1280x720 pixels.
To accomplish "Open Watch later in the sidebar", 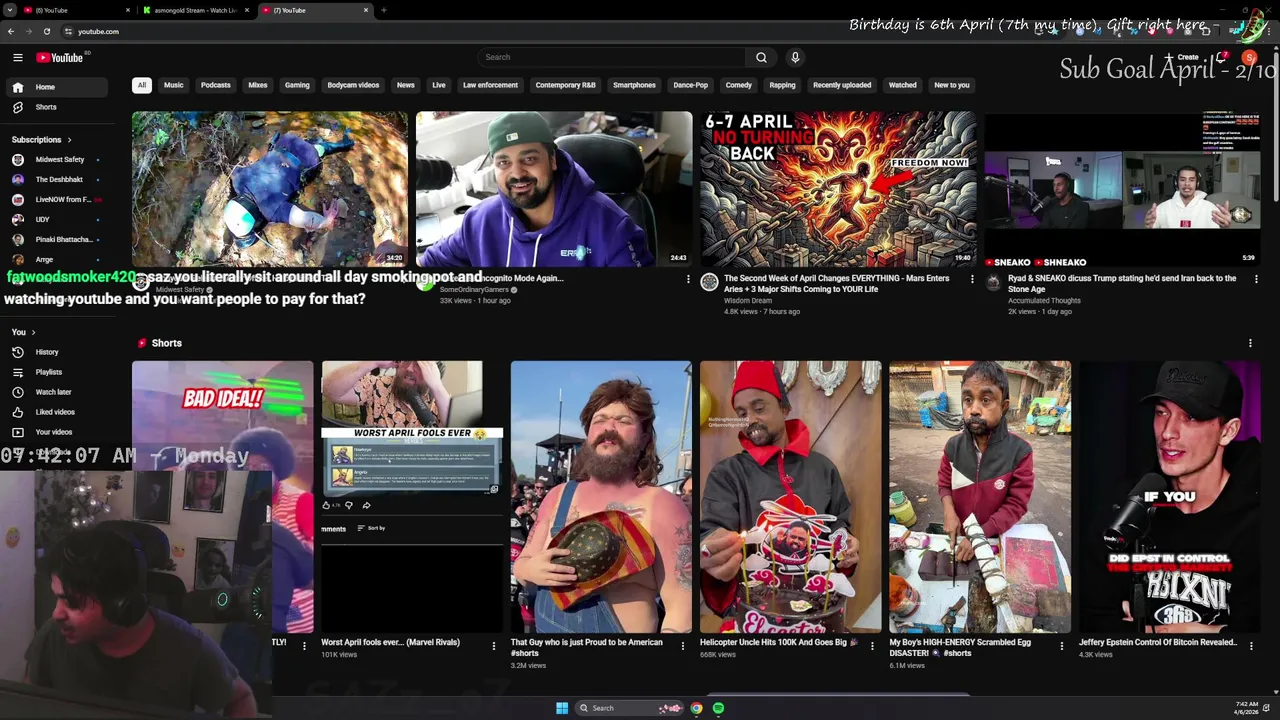I will pyautogui.click(x=56, y=392).
